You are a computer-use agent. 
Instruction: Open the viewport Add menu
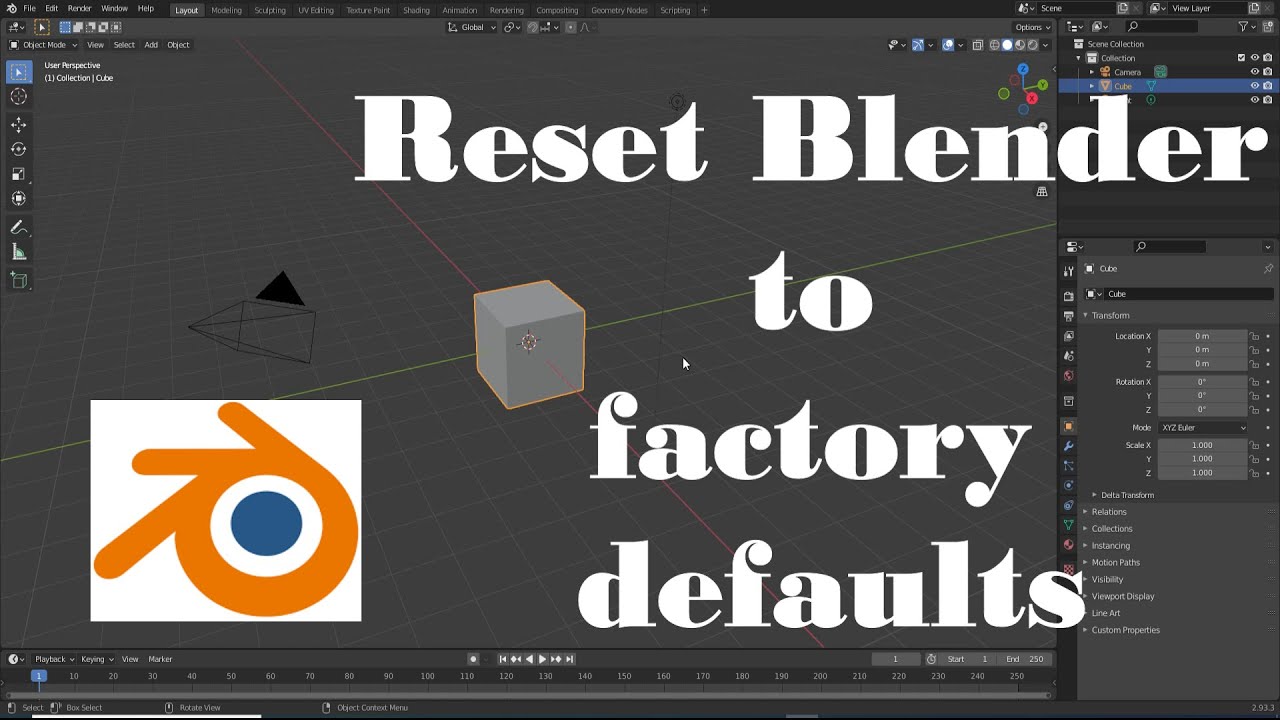point(151,45)
